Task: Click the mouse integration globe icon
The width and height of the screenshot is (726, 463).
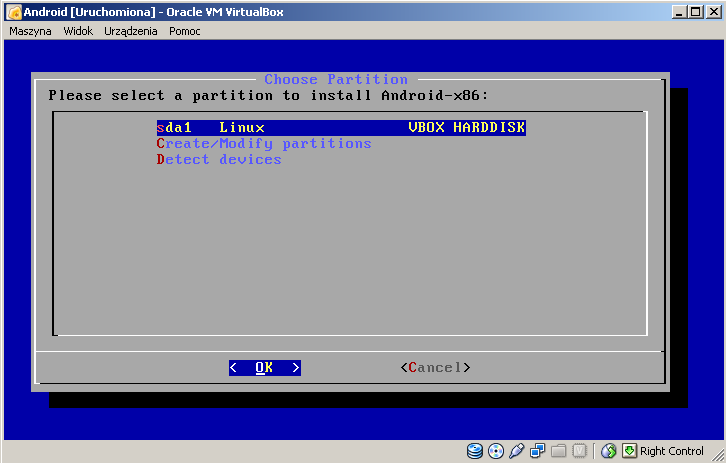Action: pyautogui.click(x=609, y=450)
